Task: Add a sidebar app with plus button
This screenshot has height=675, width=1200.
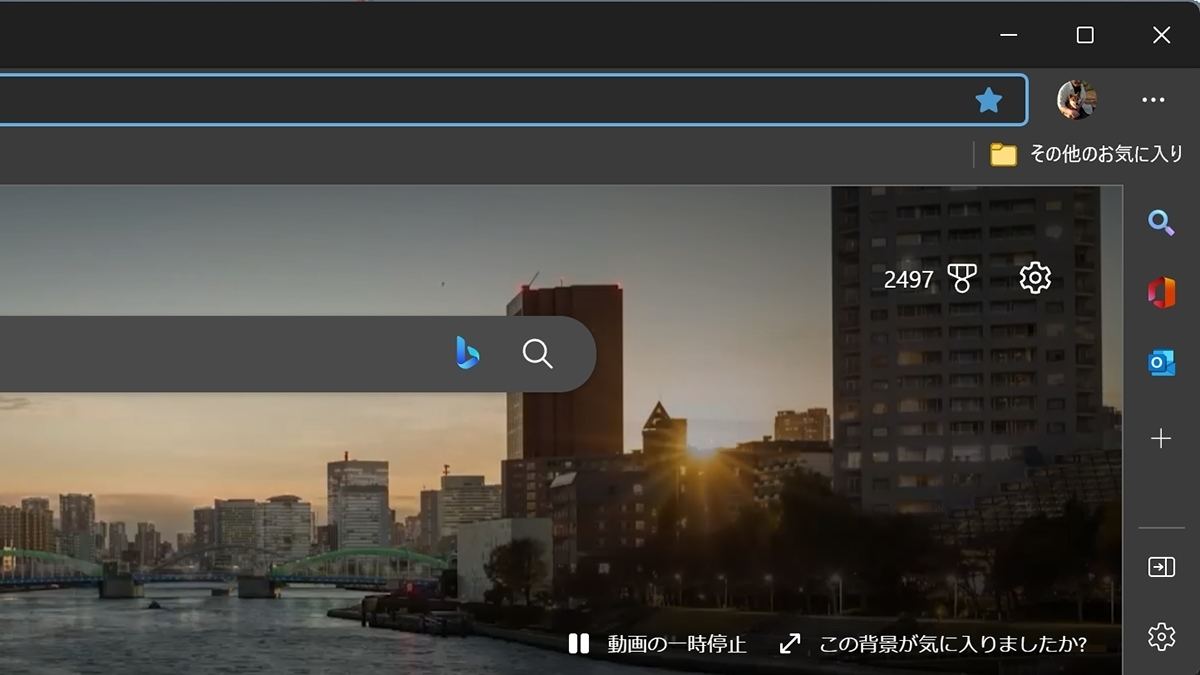Action: click(x=1161, y=438)
